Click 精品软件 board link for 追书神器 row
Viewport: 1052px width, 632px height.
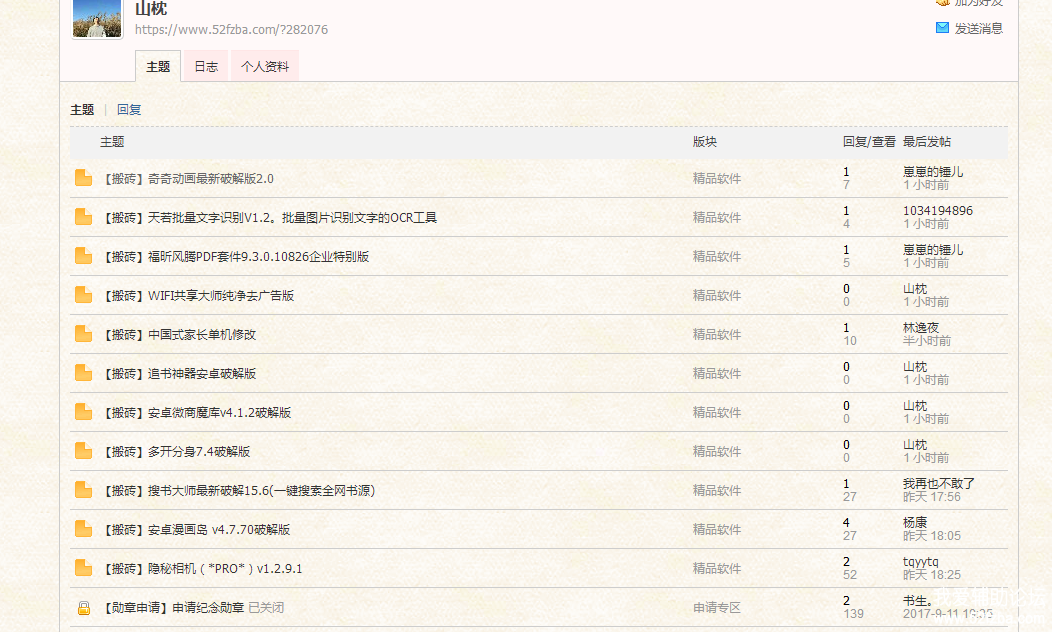point(717,373)
